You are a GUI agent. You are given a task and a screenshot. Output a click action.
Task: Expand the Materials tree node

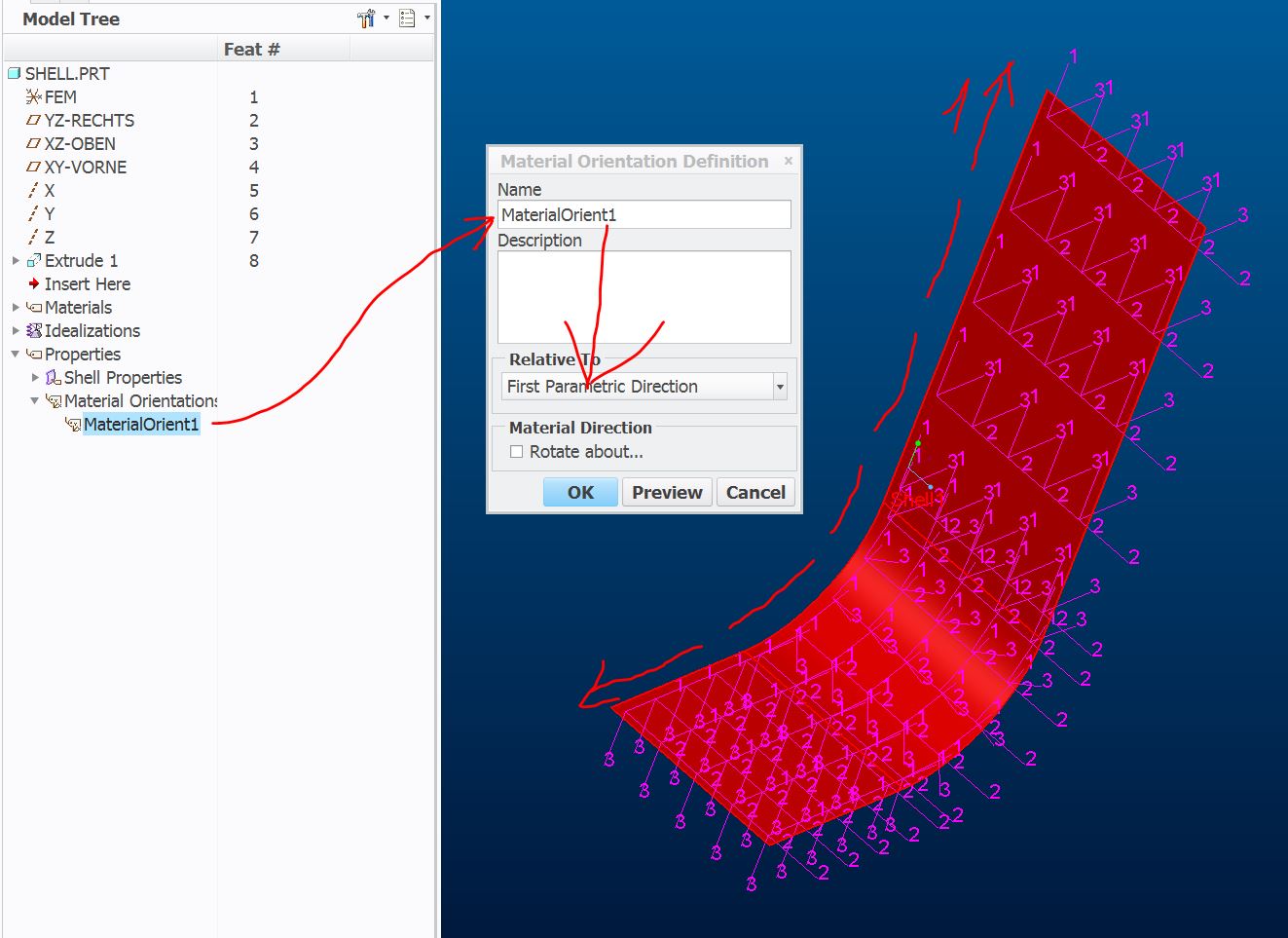(16, 307)
